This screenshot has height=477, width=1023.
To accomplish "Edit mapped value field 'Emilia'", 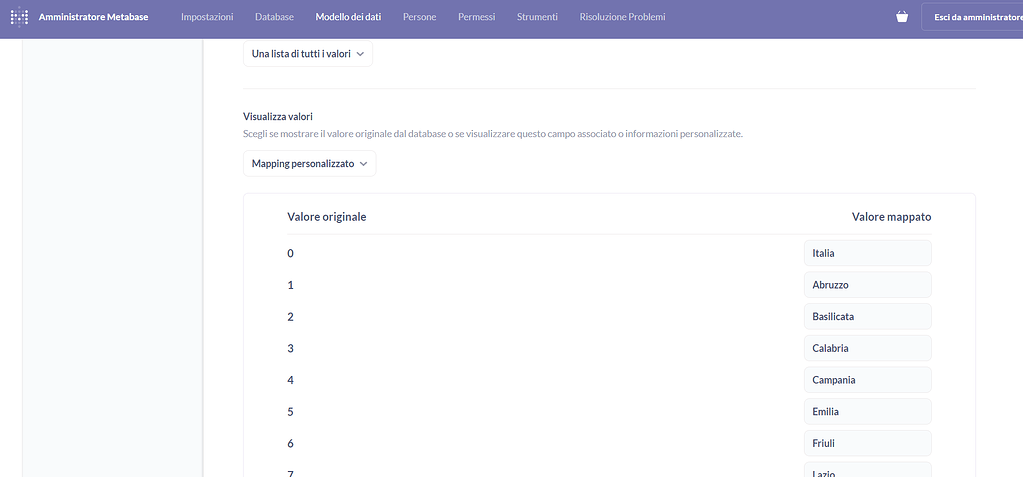I will 867,412.
